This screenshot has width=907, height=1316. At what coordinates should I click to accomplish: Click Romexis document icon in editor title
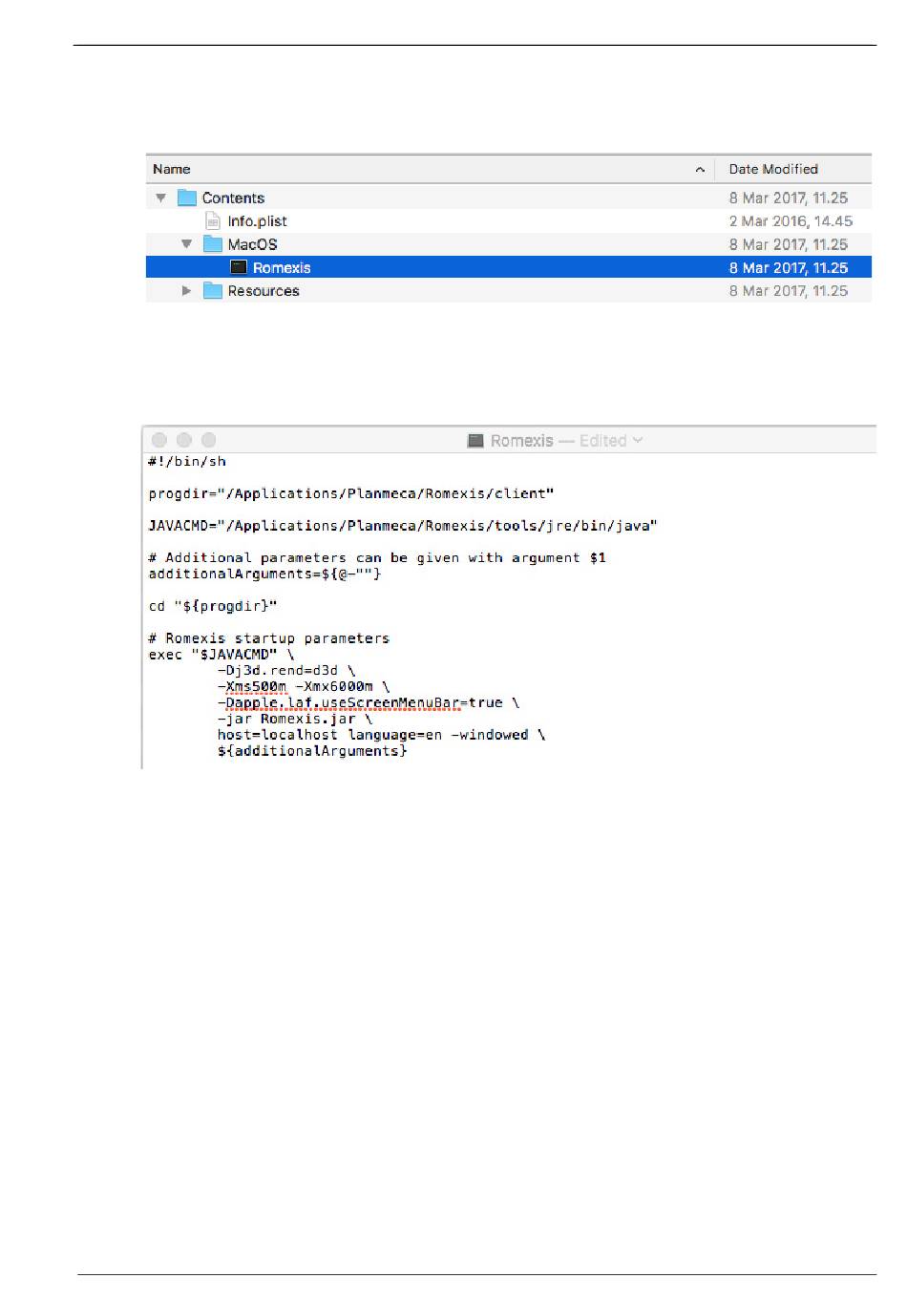click(475, 441)
